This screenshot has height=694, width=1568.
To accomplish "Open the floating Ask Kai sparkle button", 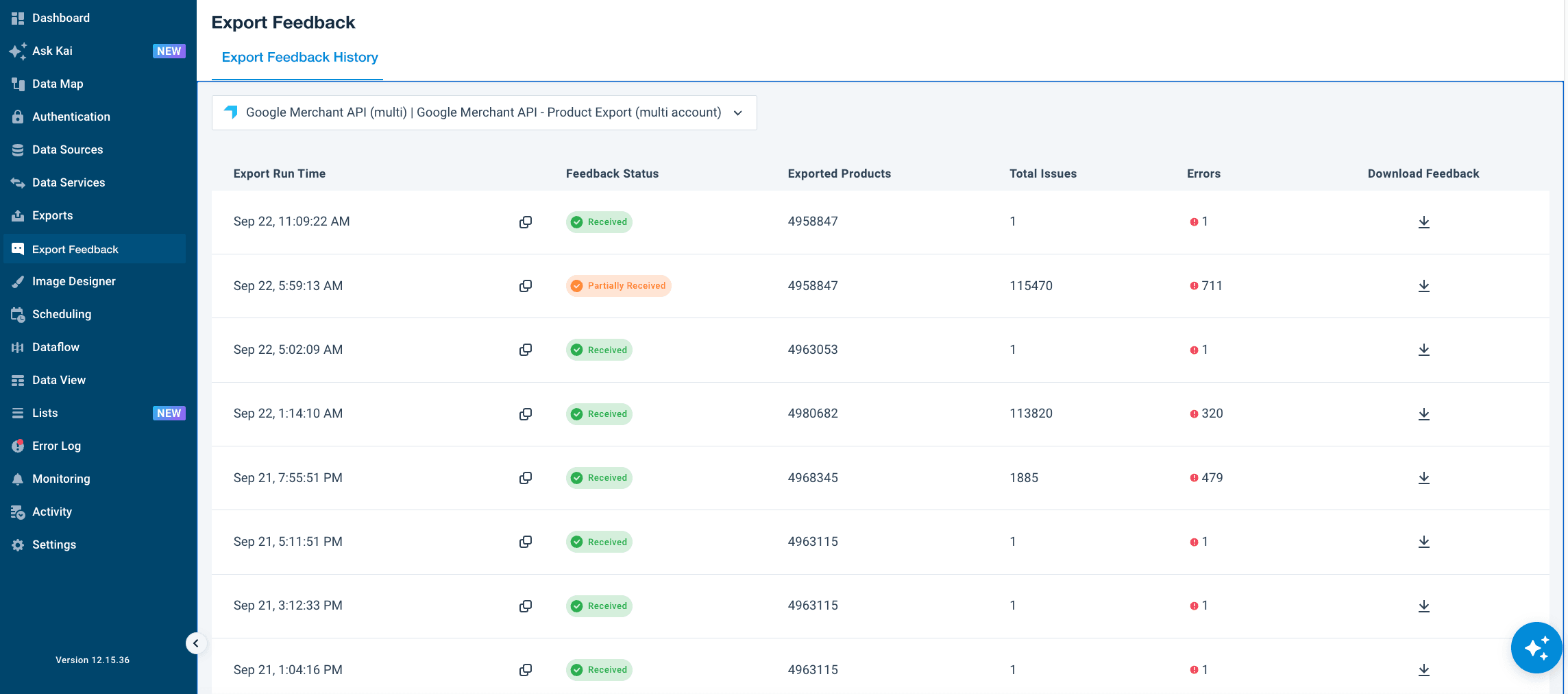I will (x=1536, y=648).
